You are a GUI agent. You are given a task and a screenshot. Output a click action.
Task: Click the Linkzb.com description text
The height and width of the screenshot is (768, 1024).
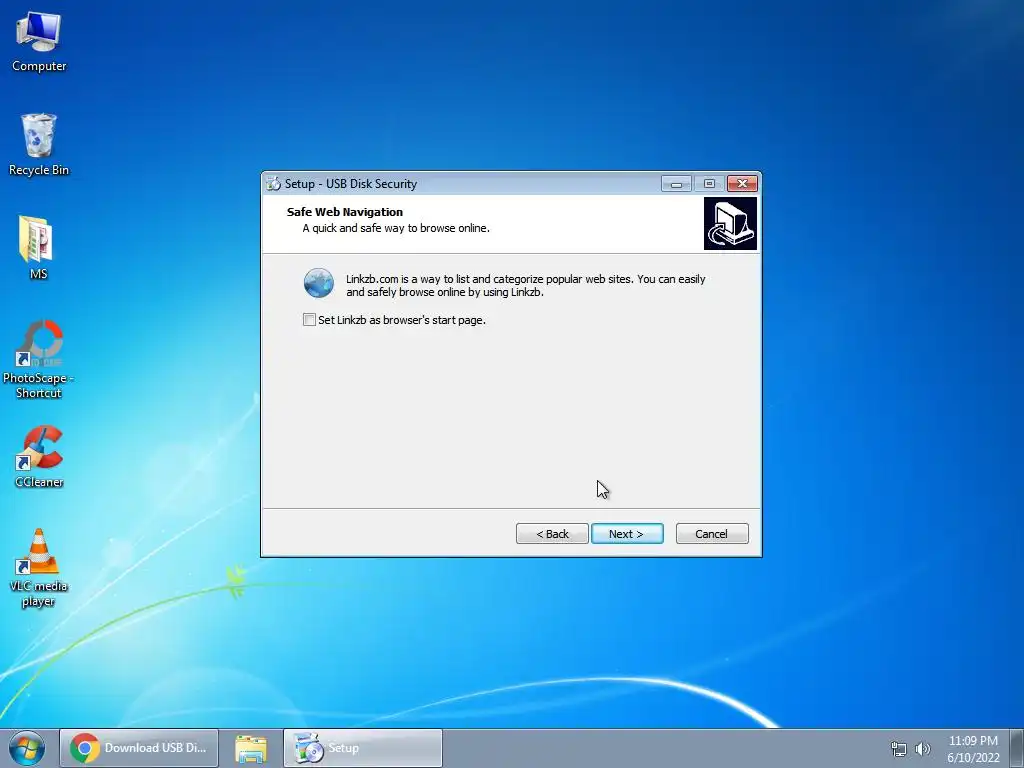[x=526, y=285]
